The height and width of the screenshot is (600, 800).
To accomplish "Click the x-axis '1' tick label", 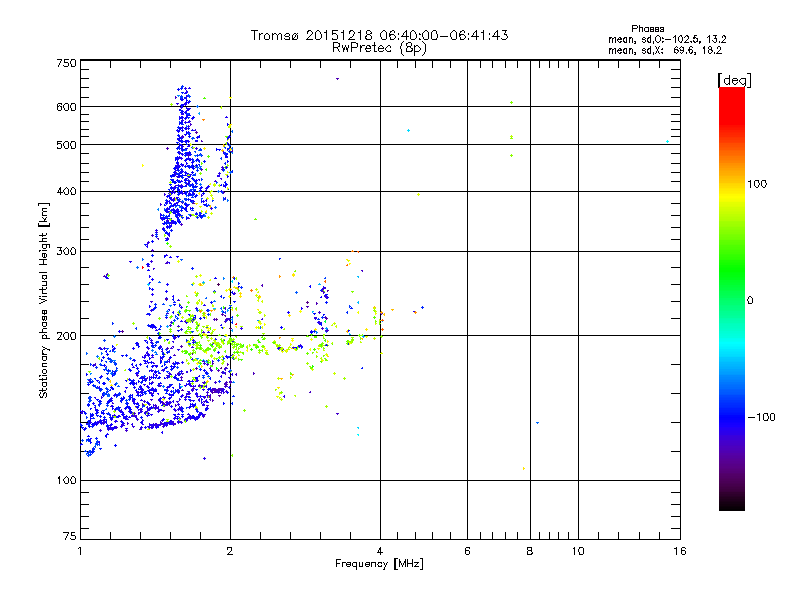I will click(x=80, y=551).
